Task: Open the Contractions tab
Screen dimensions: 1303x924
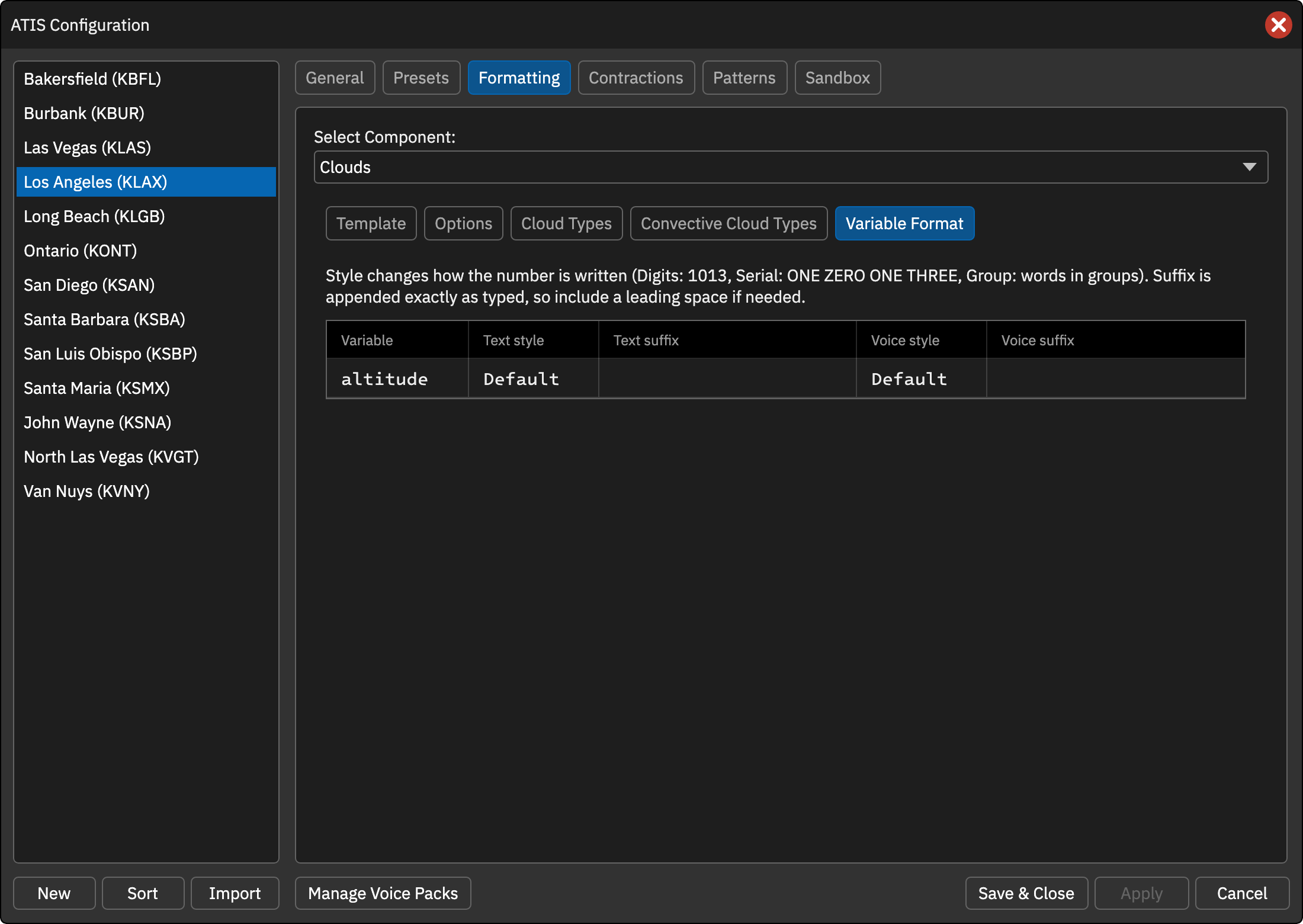Action: click(x=636, y=78)
